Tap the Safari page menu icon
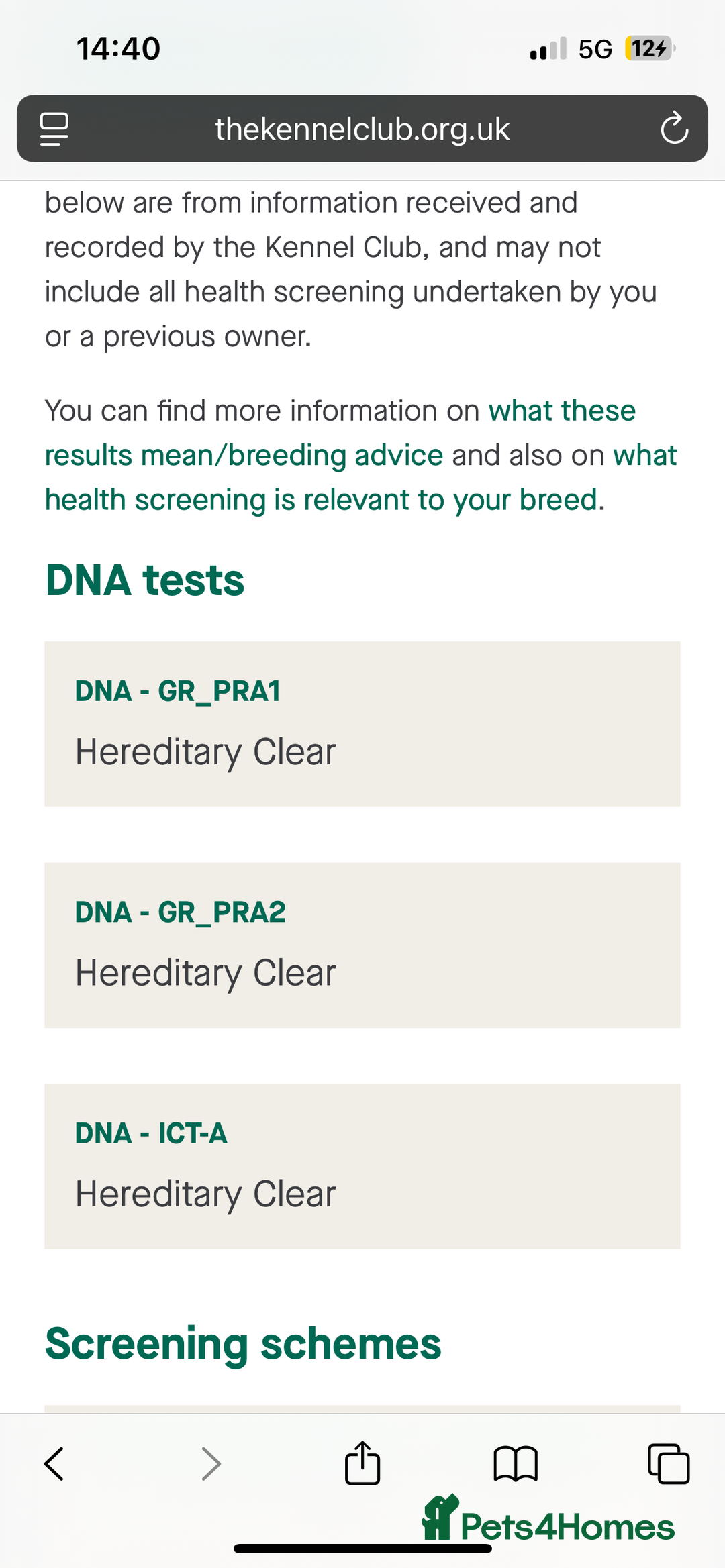Screen dimensions: 725x1568 54,129
